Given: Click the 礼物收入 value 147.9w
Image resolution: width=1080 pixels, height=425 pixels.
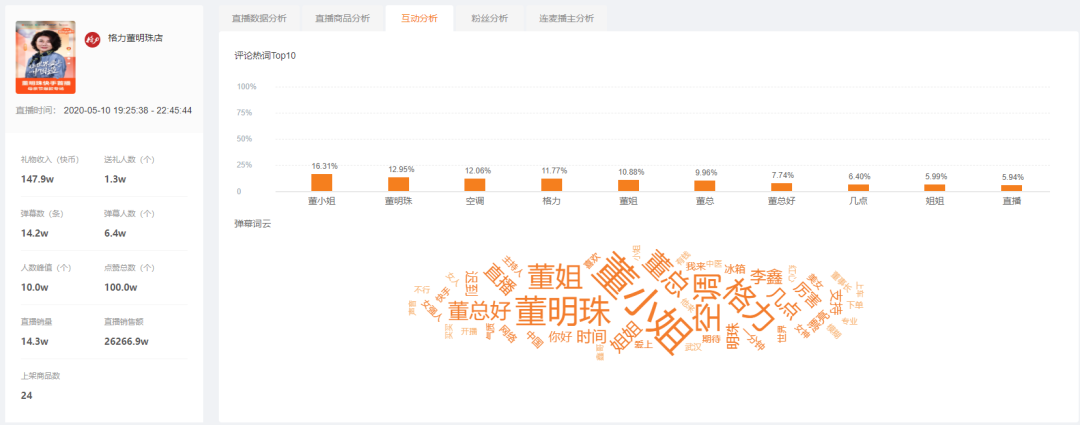Looking at the screenshot, I should (x=37, y=179).
